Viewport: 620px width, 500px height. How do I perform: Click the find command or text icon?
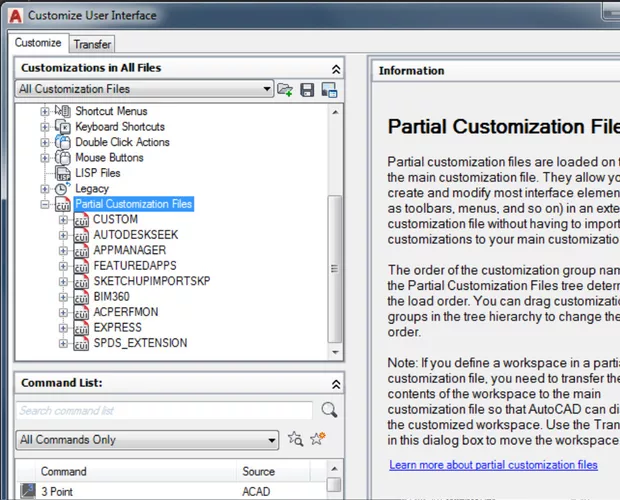pos(296,439)
